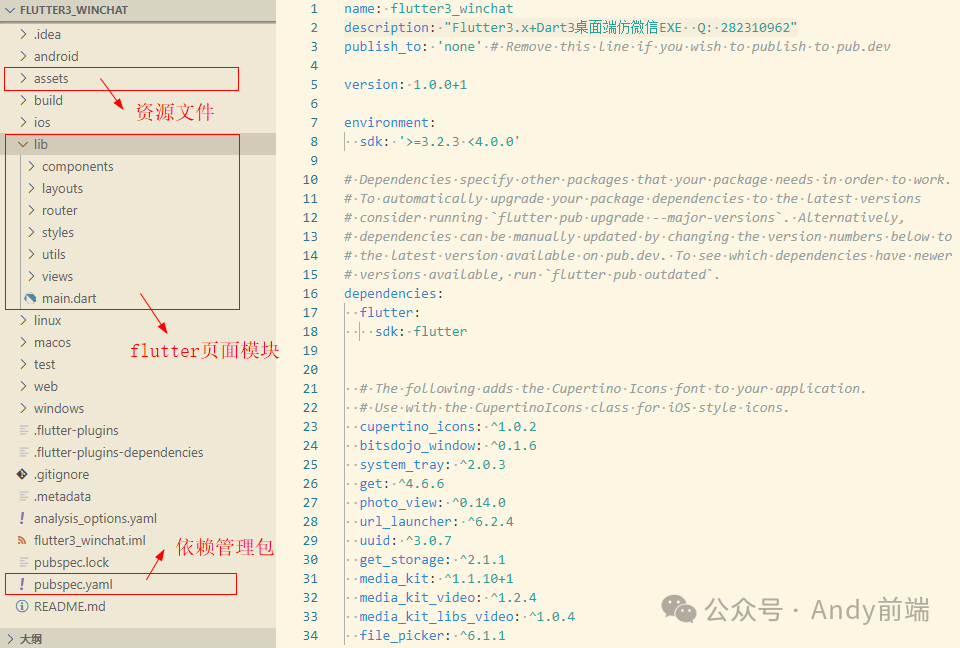The width and height of the screenshot is (960, 648).
Task: Select the router folder name
Action: click(x=60, y=211)
